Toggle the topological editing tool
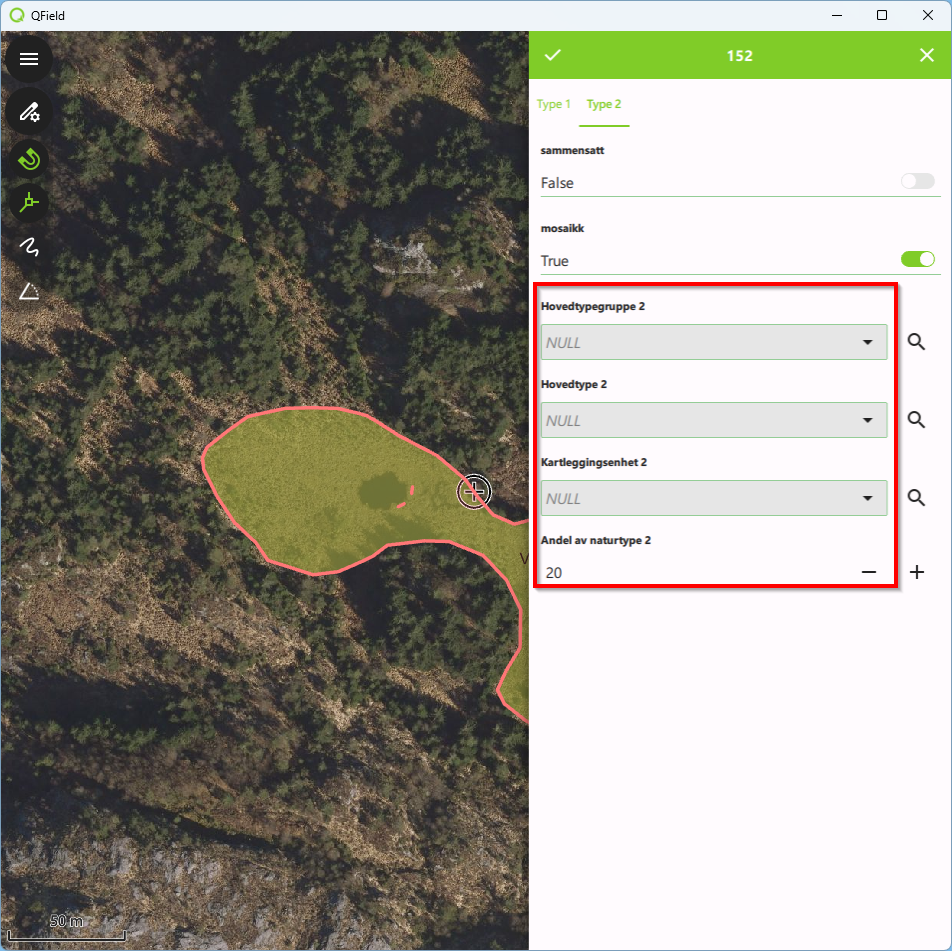Screen dimensions: 952x951 tap(29, 202)
